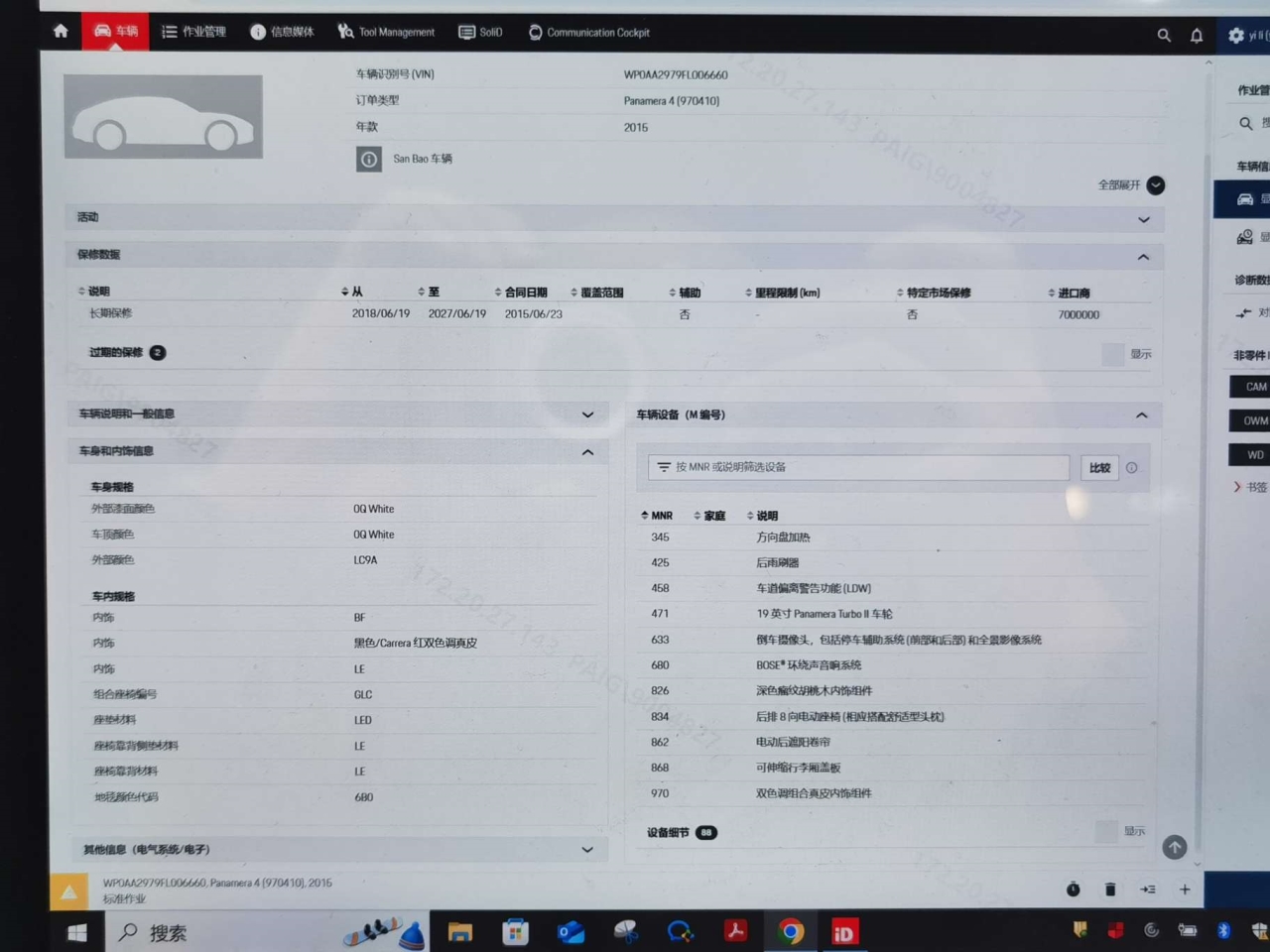Expand the 书签 bookmarks item in sidebar
Viewport: 1270px width, 952px height.
pos(1252,487)
